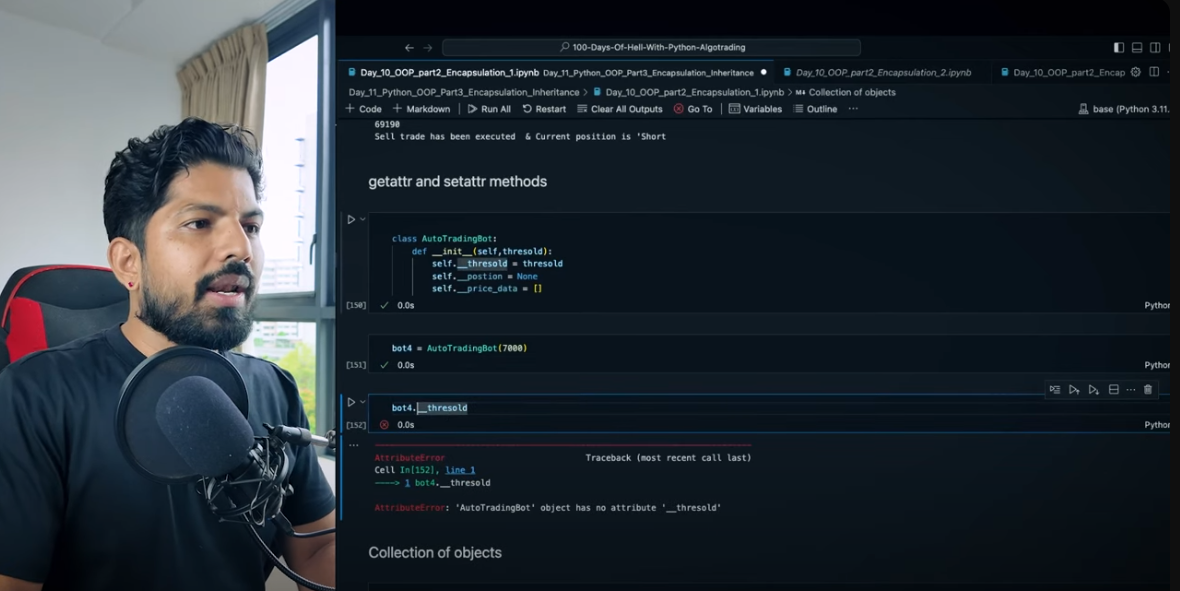Change language mode of cell 152
The height and width of the screenshot is (591, 1180).
pos(1157,425)
